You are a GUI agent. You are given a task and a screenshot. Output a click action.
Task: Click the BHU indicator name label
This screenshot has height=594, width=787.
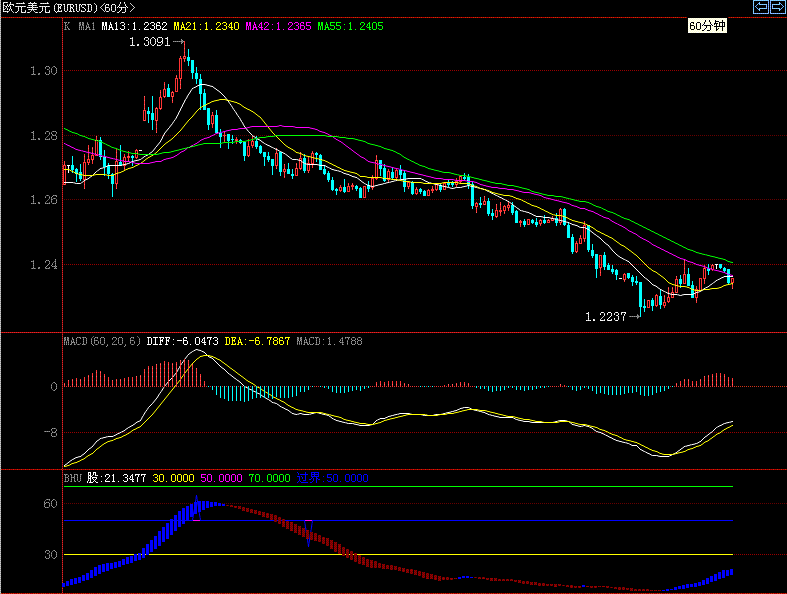72,478
